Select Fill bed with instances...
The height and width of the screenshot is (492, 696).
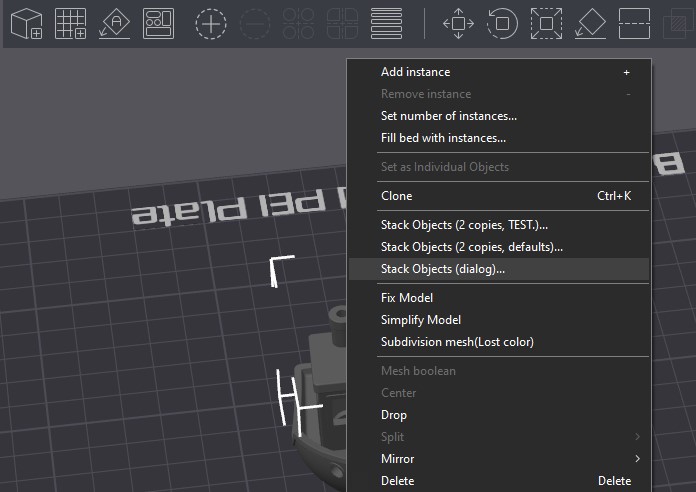coord(499,138)
